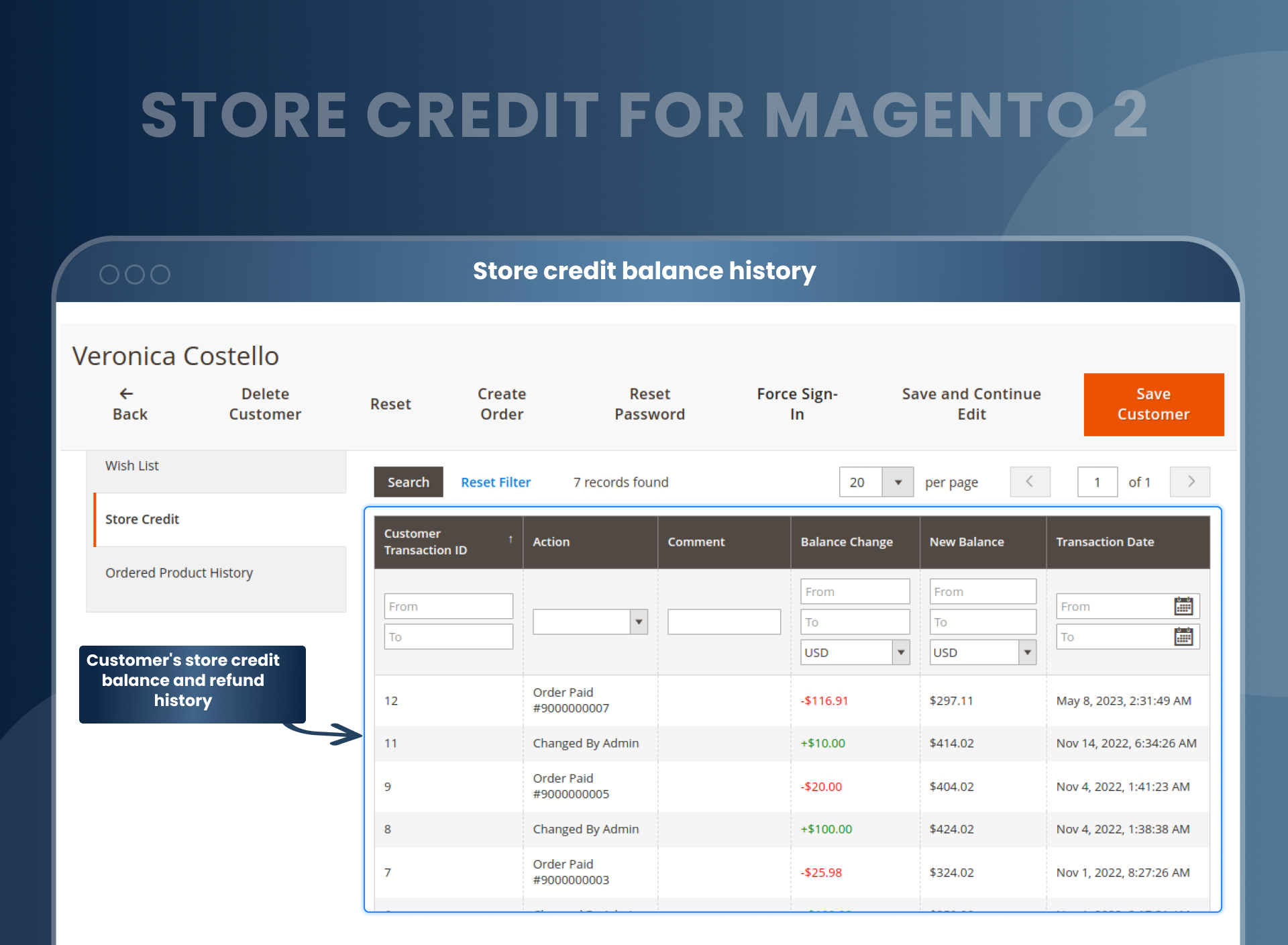
Task: Focus Balance Change To field
Action: [855, 621]
